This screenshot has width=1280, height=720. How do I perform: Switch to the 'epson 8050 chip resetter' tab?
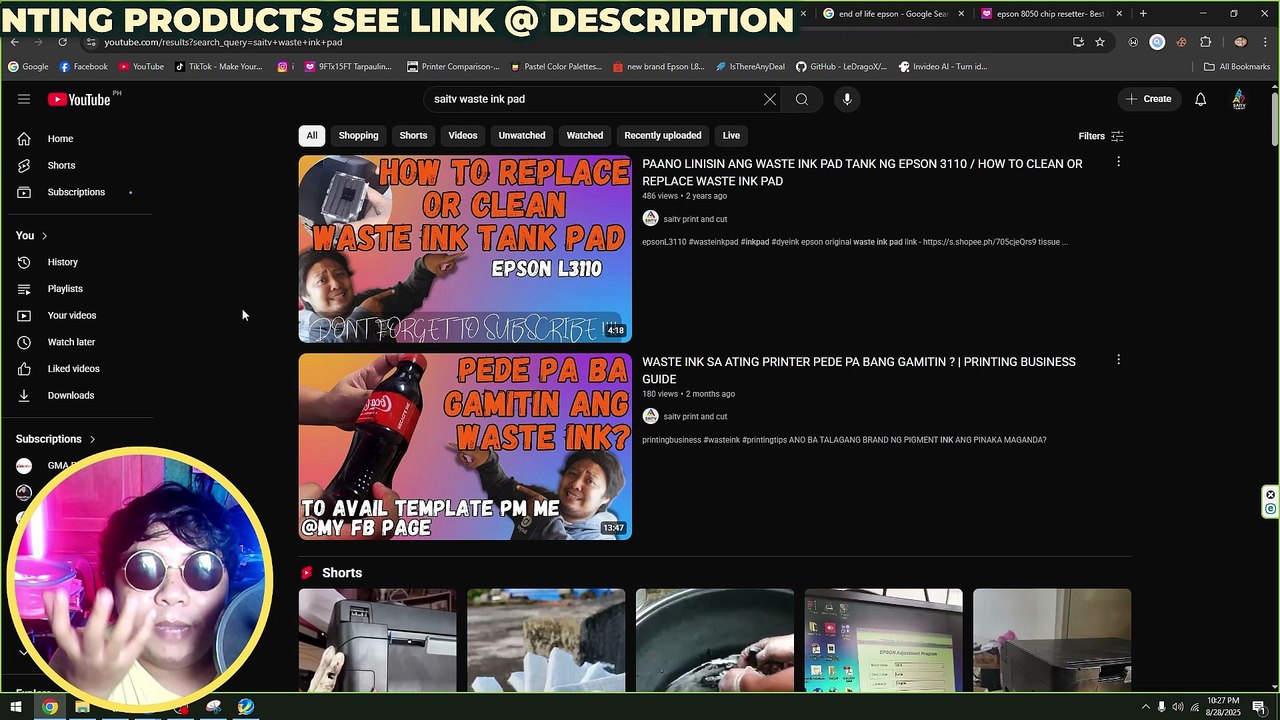tap(1050, 14)
